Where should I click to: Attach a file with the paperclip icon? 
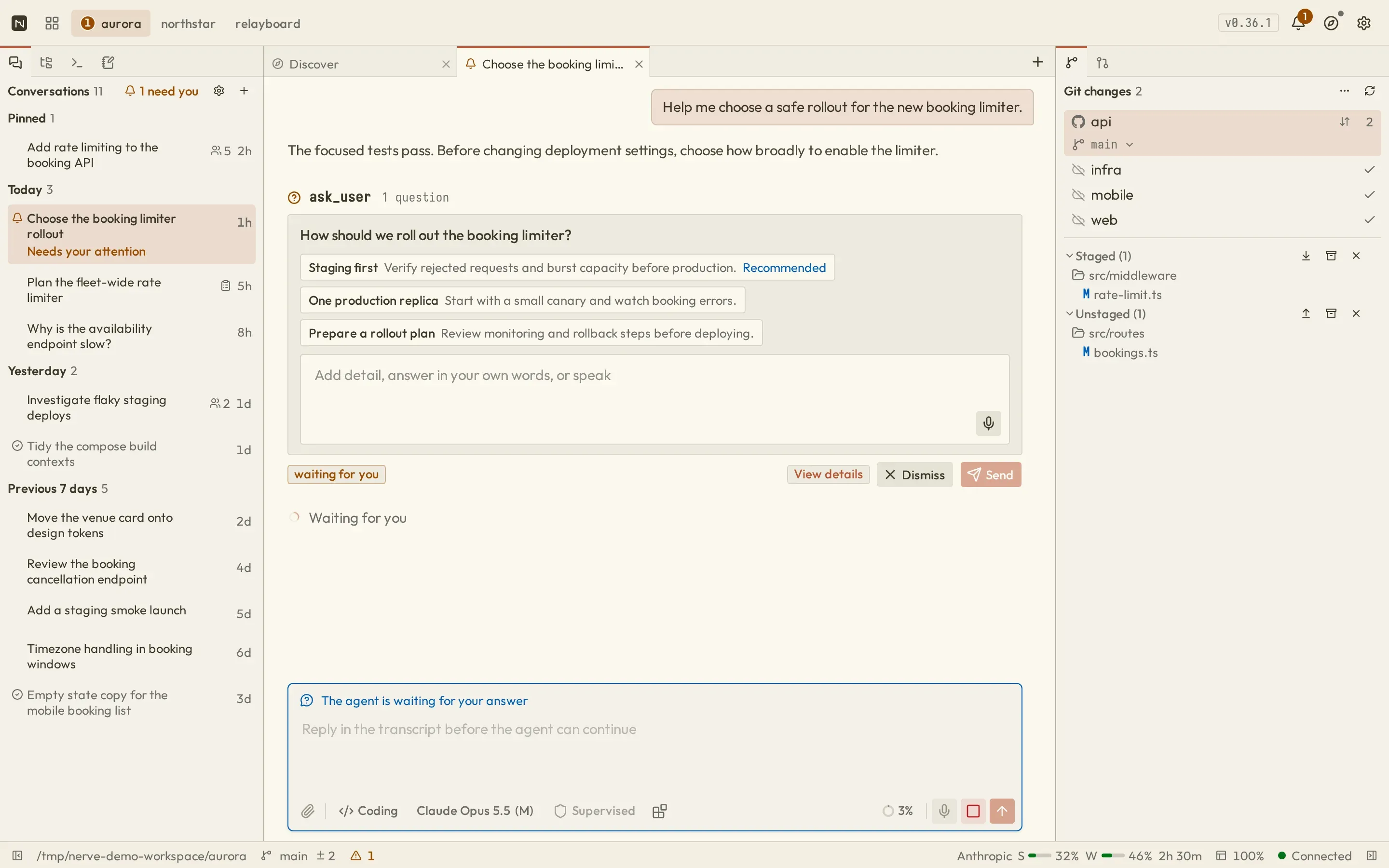(308, 811)
